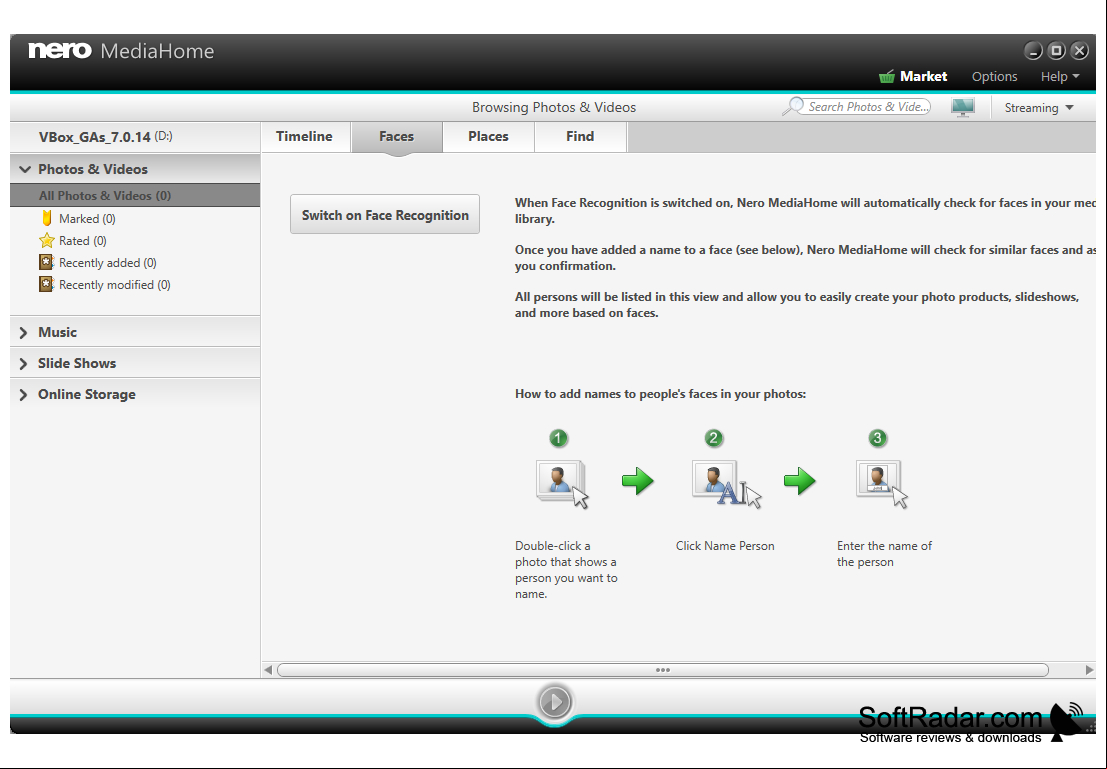Click the horizontal scrollbar thumb
Viewport: 1107px width, 769px height.
point(662,669)
